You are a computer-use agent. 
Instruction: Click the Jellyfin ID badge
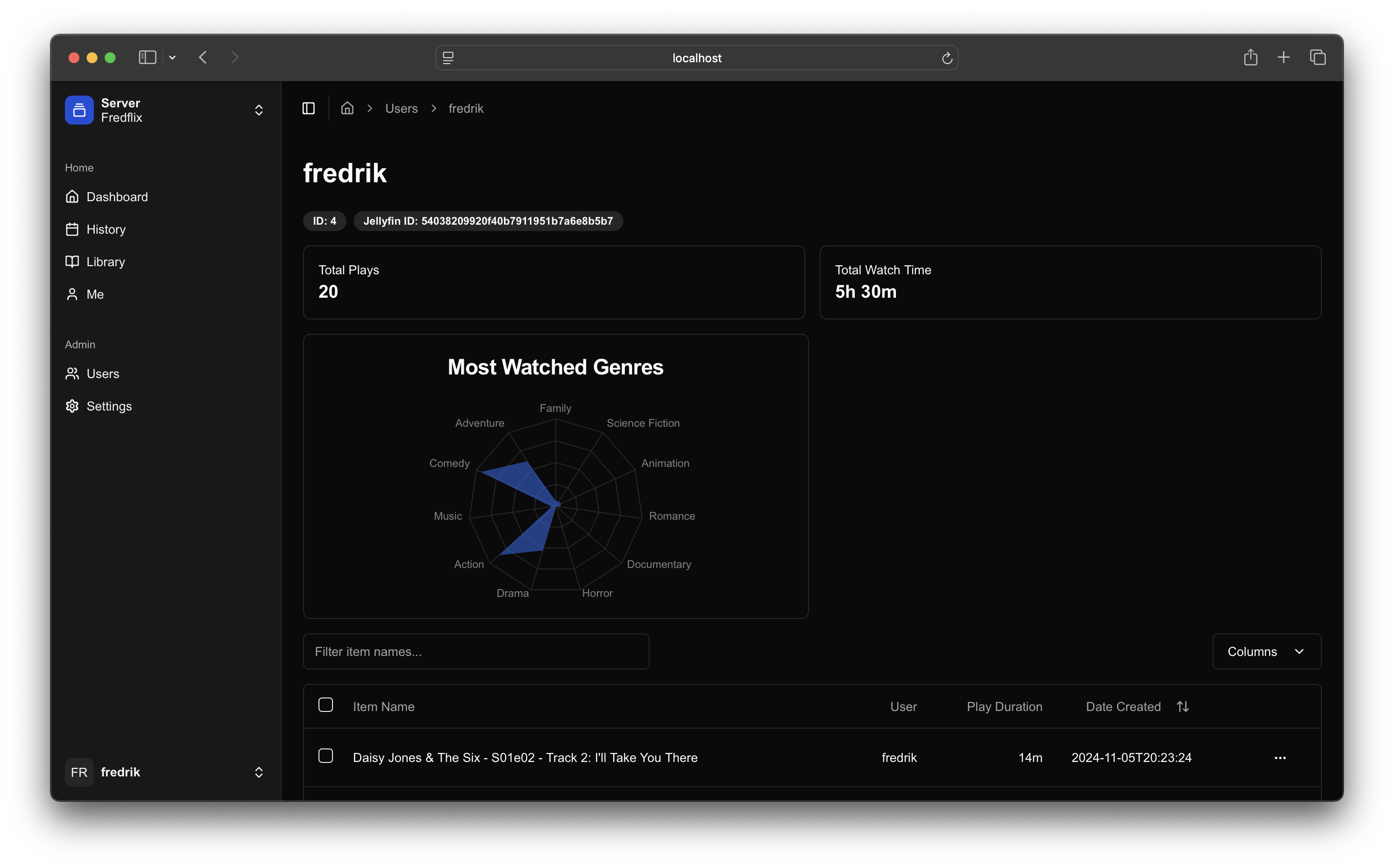click(489, 221)
